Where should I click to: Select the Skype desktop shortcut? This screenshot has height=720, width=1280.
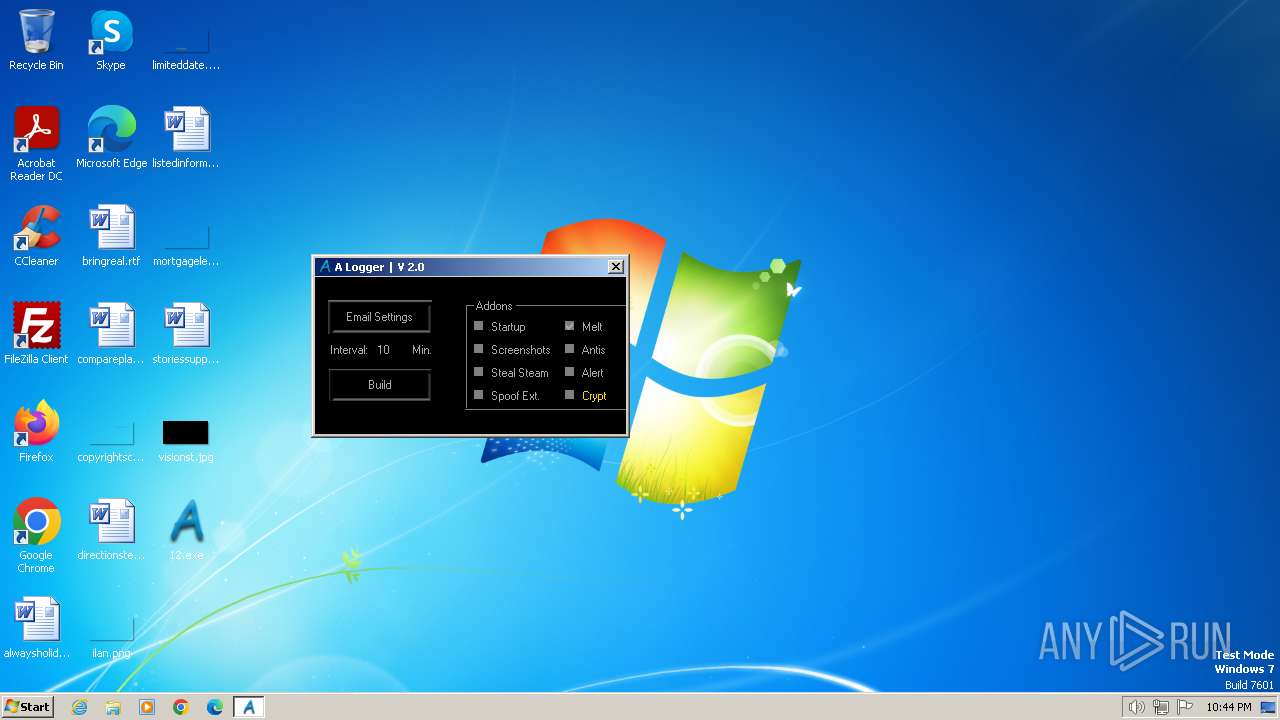(x=111, y=40)
